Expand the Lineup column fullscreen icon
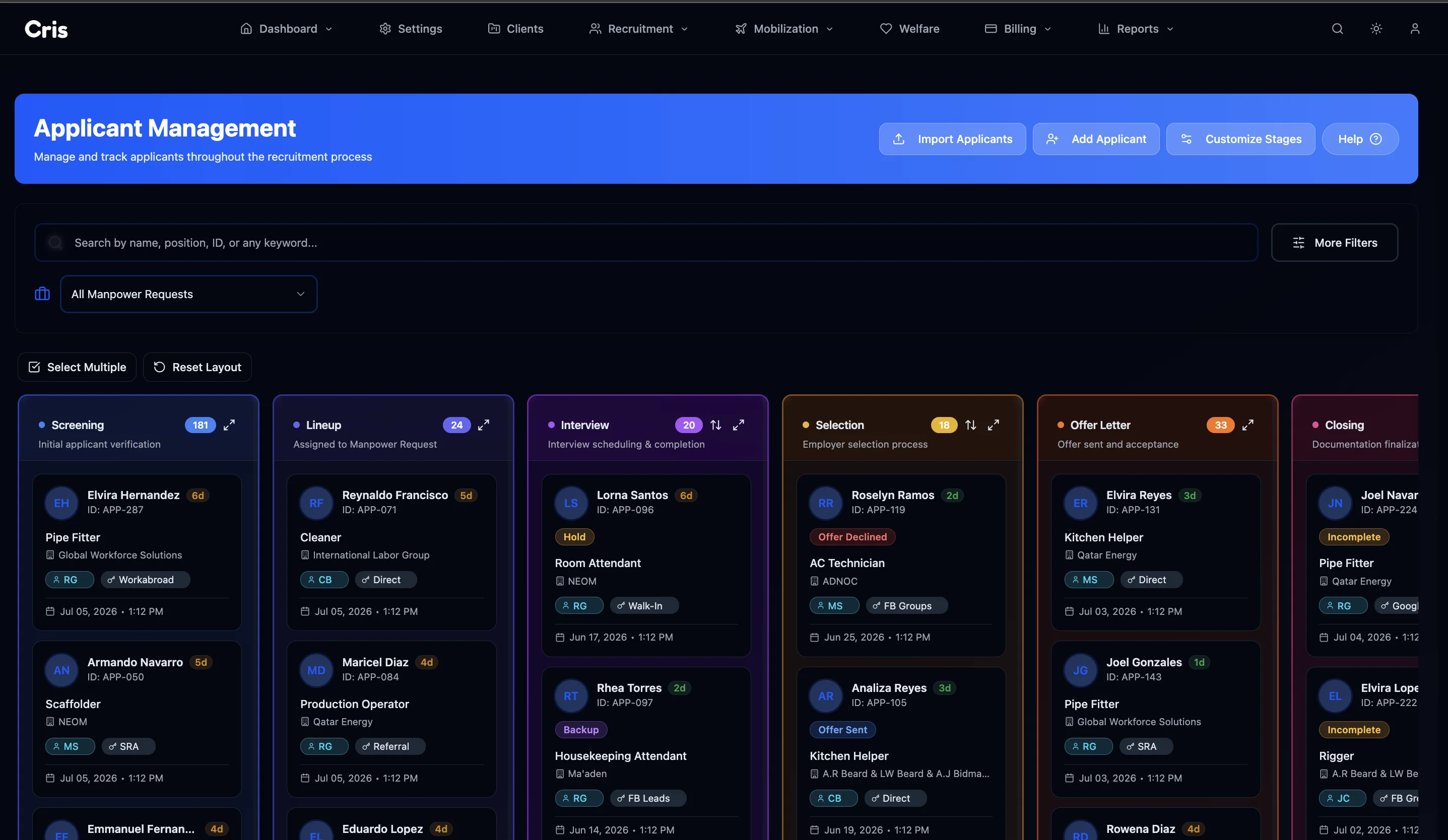Viewport: 1448px width, 840px height. point(484,425)
